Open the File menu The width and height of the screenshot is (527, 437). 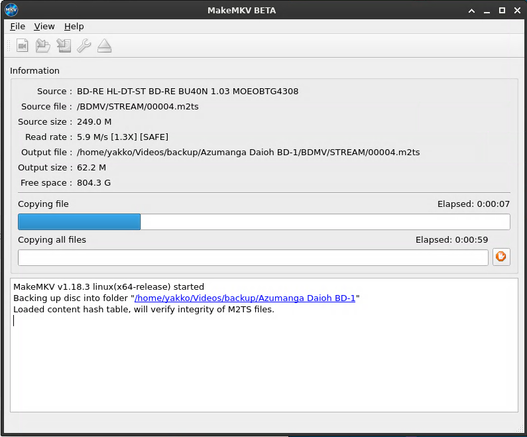pos(17,26)
